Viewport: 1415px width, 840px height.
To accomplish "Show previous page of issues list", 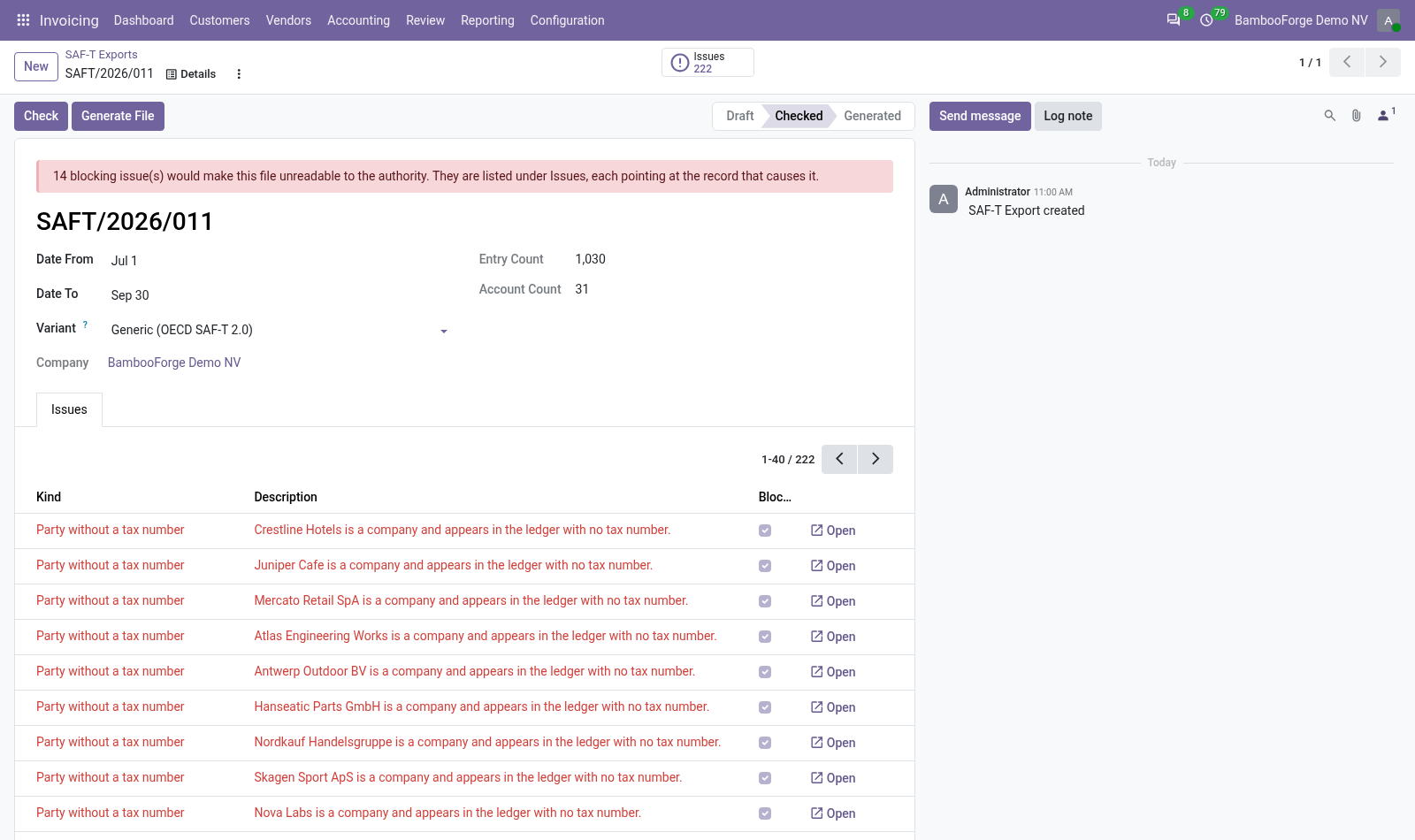I will pos(839,459).
